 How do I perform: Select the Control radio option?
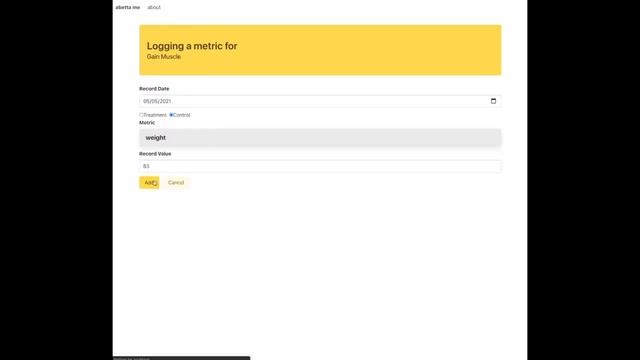click(x=171, y=115)
